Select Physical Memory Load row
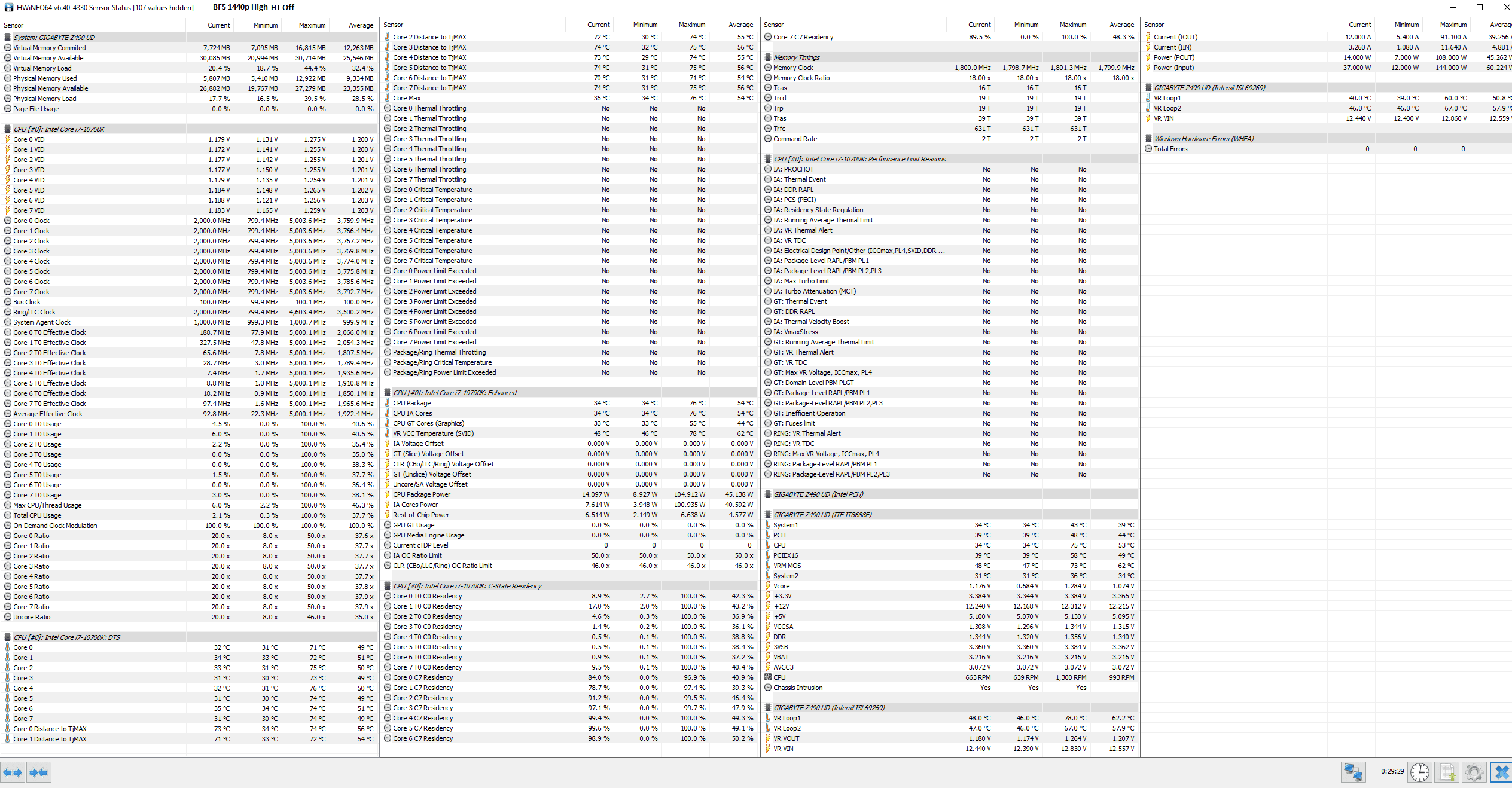The height and width of the screenshot is (788, 1512). point(189,99)
